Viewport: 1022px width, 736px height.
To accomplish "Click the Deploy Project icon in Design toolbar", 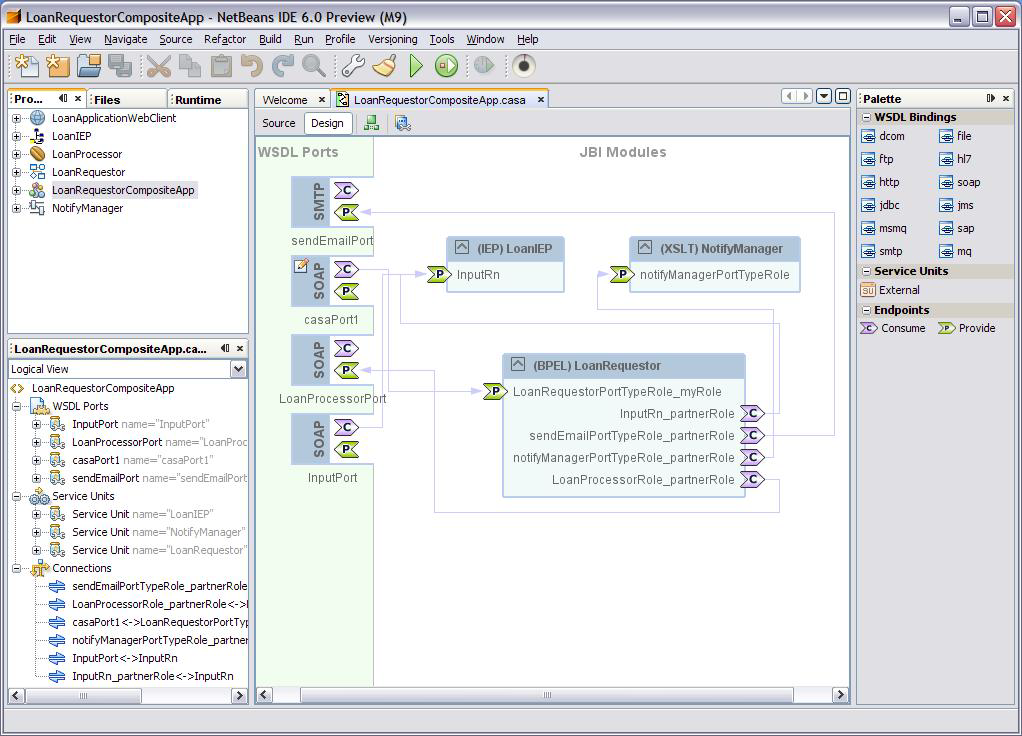I will point(403,123).
